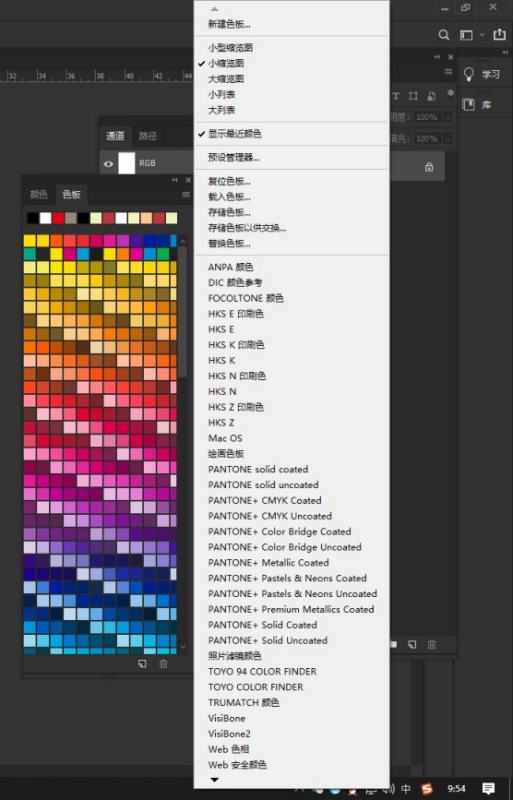
Task: Choose 复位色板... menu item
Action: click(229, 181)
